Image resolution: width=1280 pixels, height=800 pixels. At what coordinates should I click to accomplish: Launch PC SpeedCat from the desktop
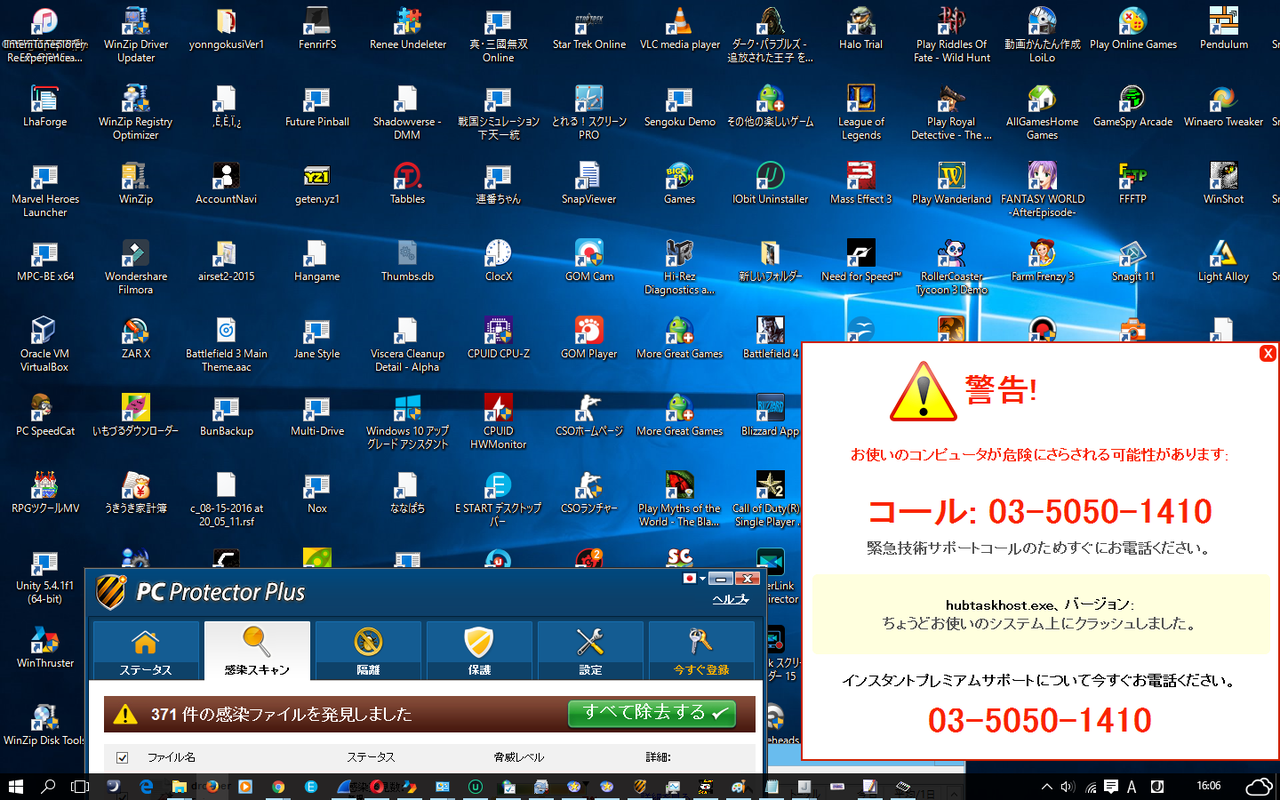coord(44,416)
